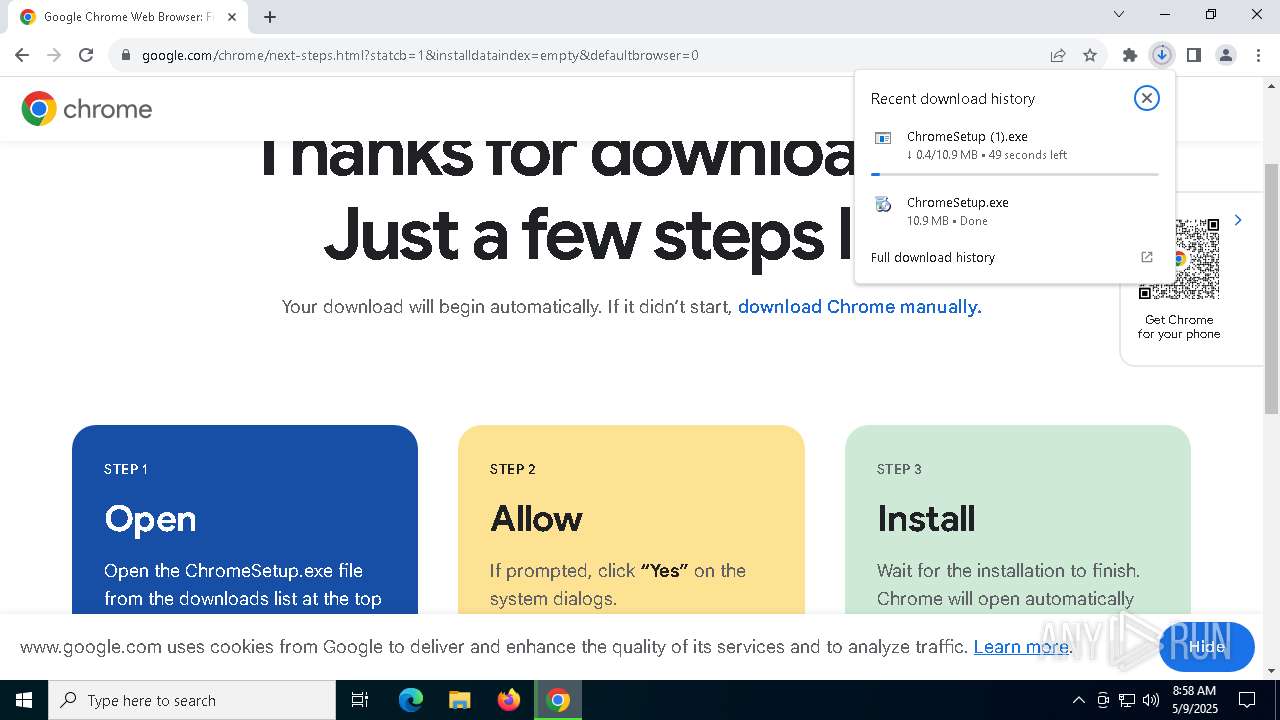Open the Extensions puzzle icon
The image size is (1280, 720).
tap(1130, 55)
